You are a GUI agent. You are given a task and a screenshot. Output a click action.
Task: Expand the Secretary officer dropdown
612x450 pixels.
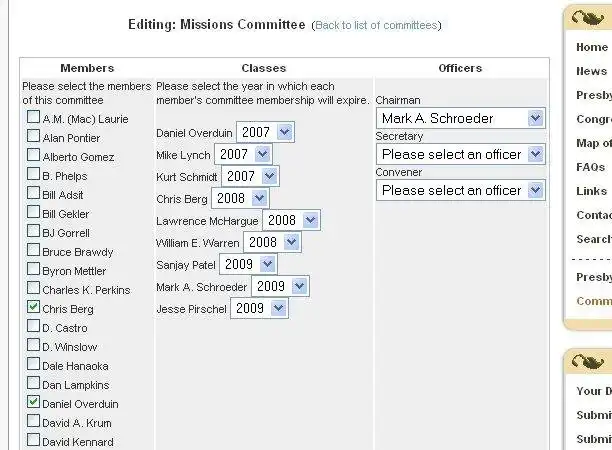pos(461,154)
